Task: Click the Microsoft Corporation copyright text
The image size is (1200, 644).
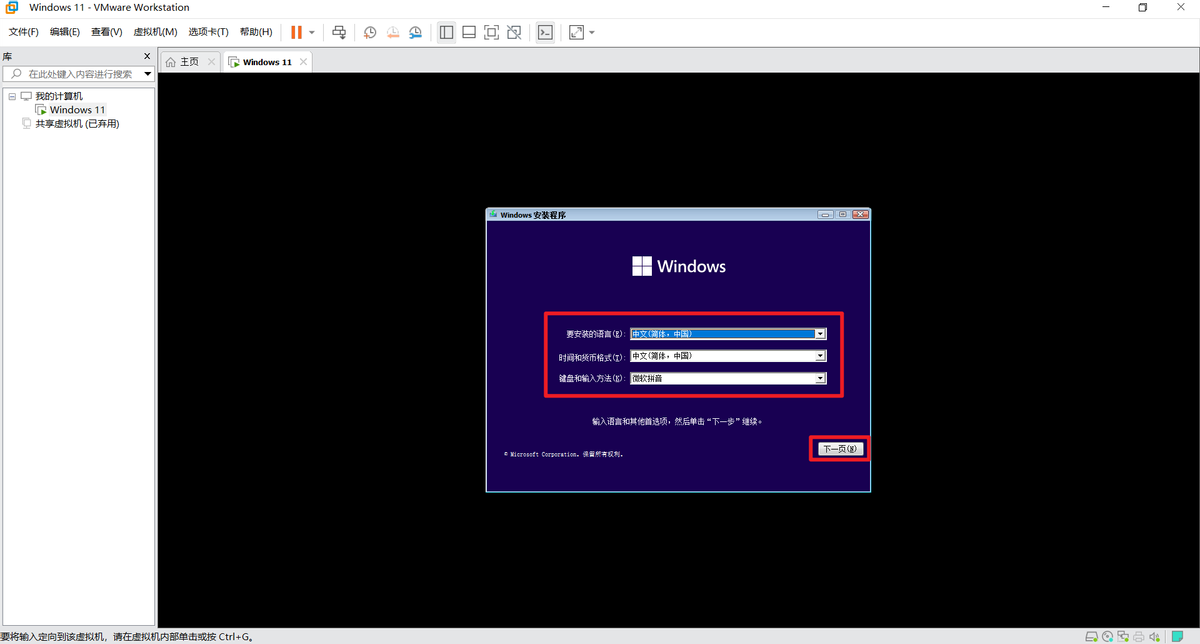Action: click(564, 454)
